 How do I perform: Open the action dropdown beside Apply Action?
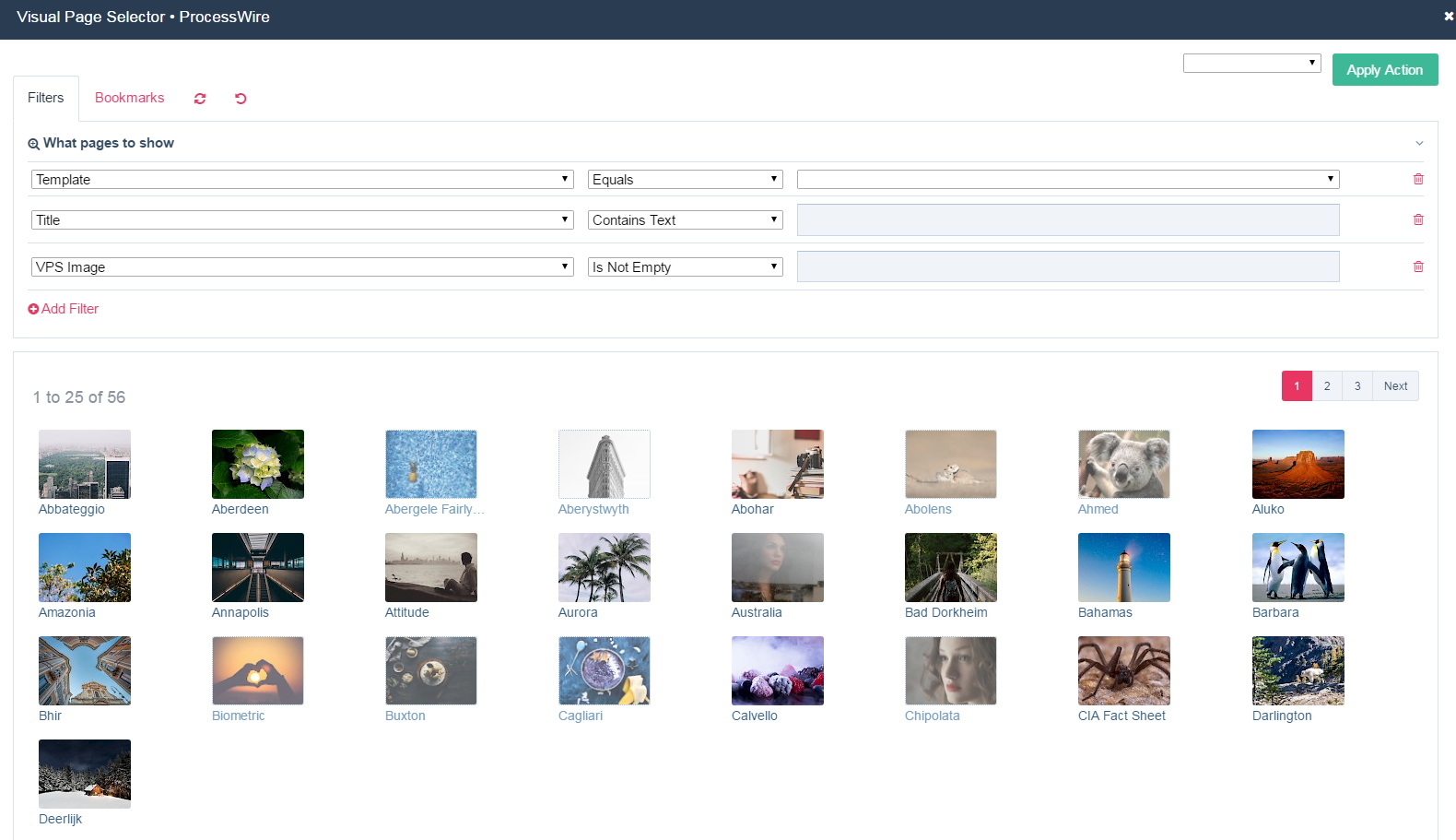(x=1252, y=63)
